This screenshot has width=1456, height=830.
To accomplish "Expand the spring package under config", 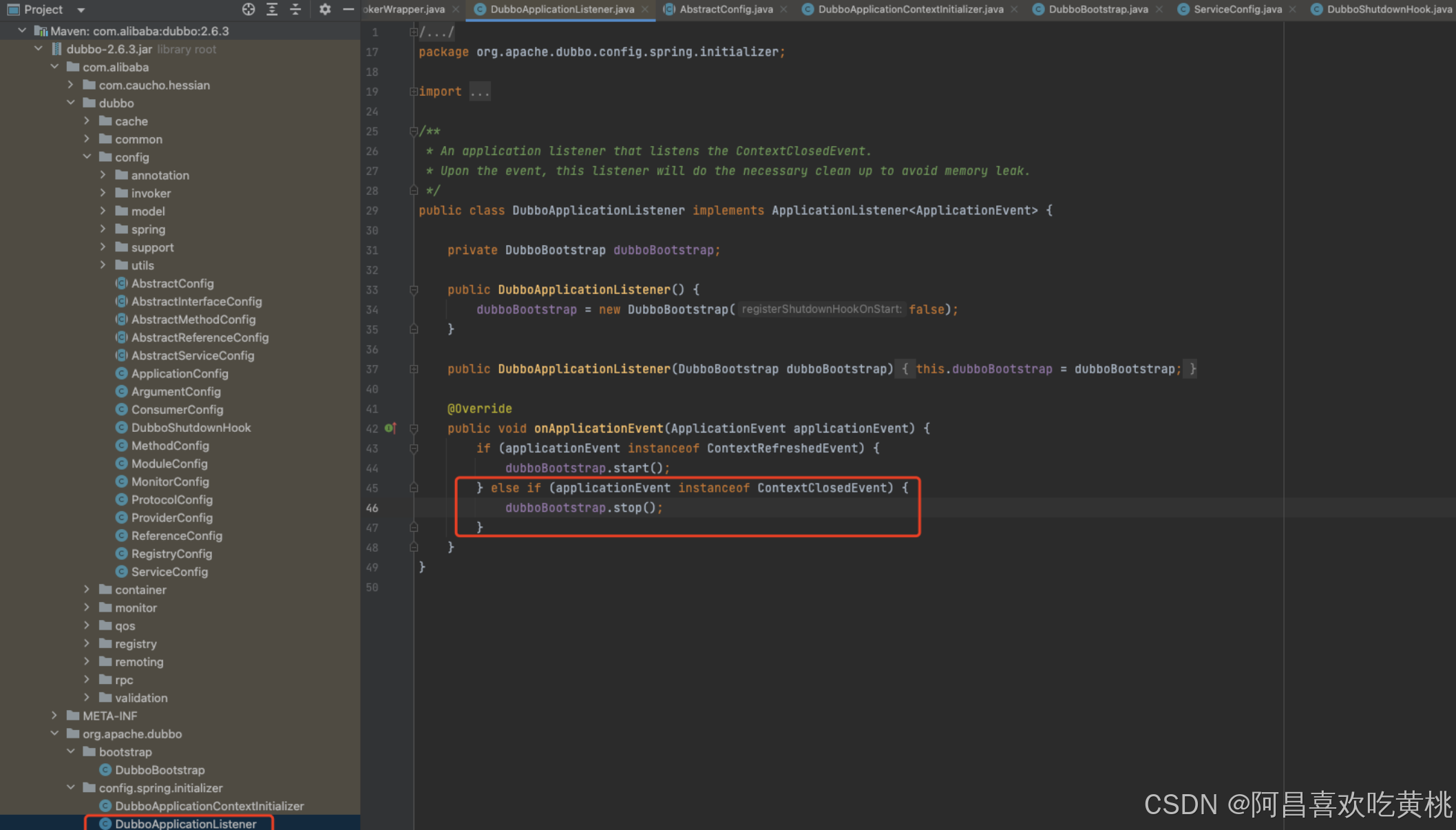I will coord(103,229).
